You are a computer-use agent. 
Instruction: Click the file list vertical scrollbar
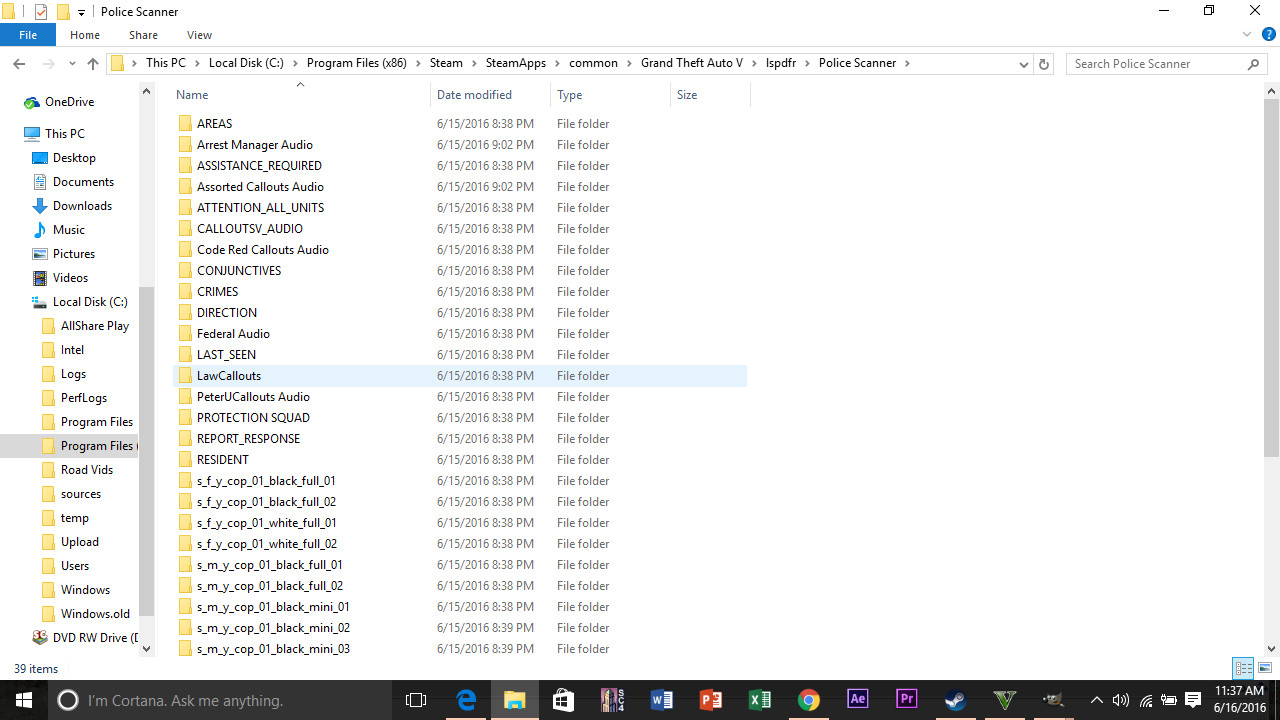1272,278
